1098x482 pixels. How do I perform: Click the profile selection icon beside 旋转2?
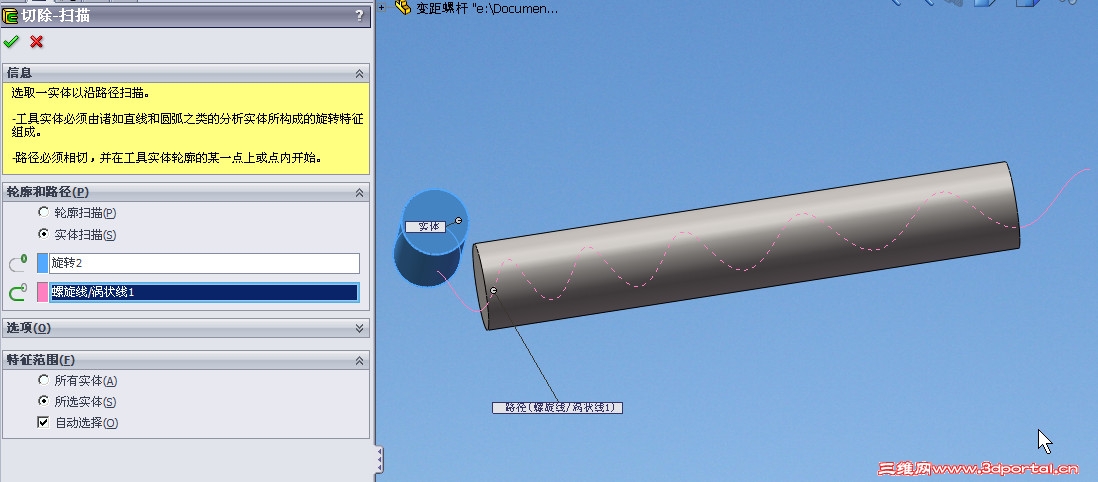(18, 263)
